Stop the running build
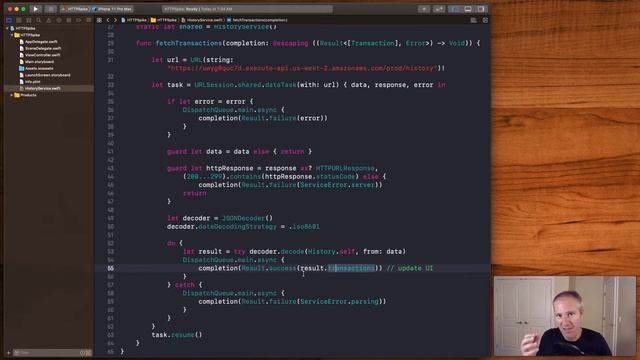This screenshot has width=640, height=360. click(x=51, y=9)
